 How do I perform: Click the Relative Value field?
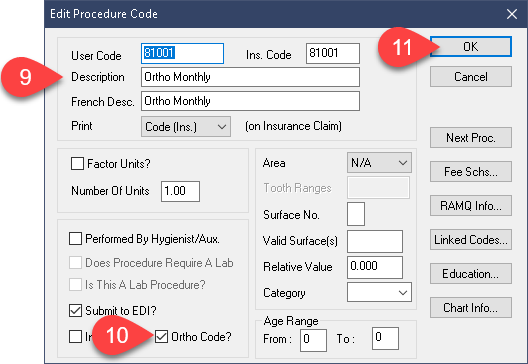point(375,267)
